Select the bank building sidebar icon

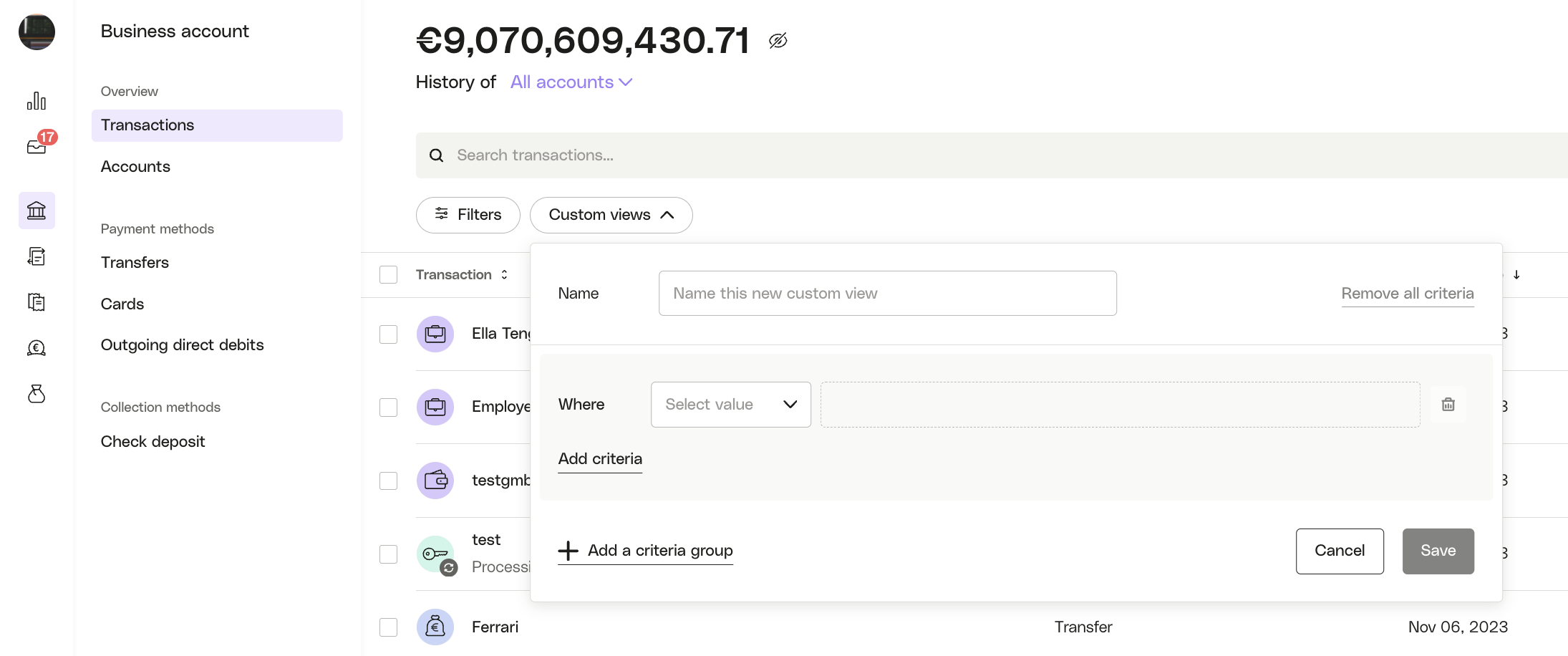pos(37,210)
